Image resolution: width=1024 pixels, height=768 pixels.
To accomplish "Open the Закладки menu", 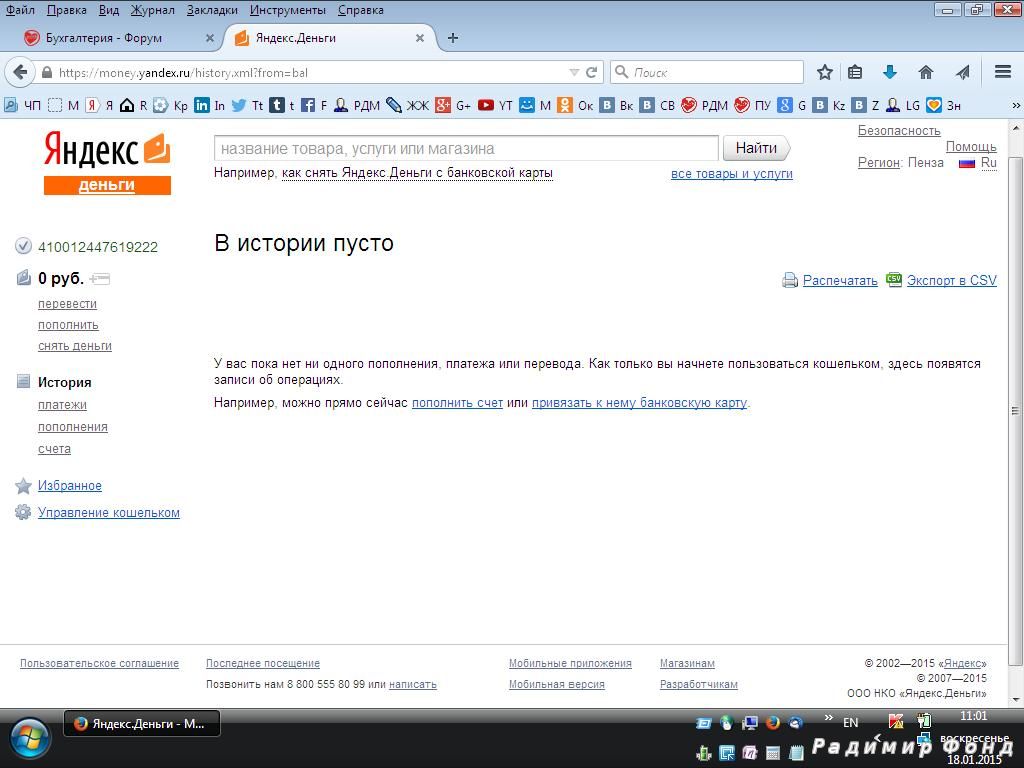I will (212, 10).
